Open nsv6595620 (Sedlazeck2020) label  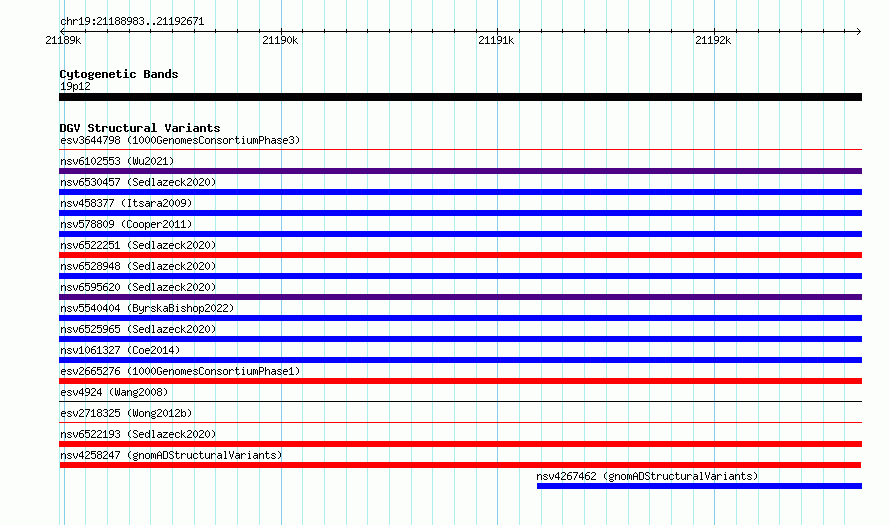[138, 287]
